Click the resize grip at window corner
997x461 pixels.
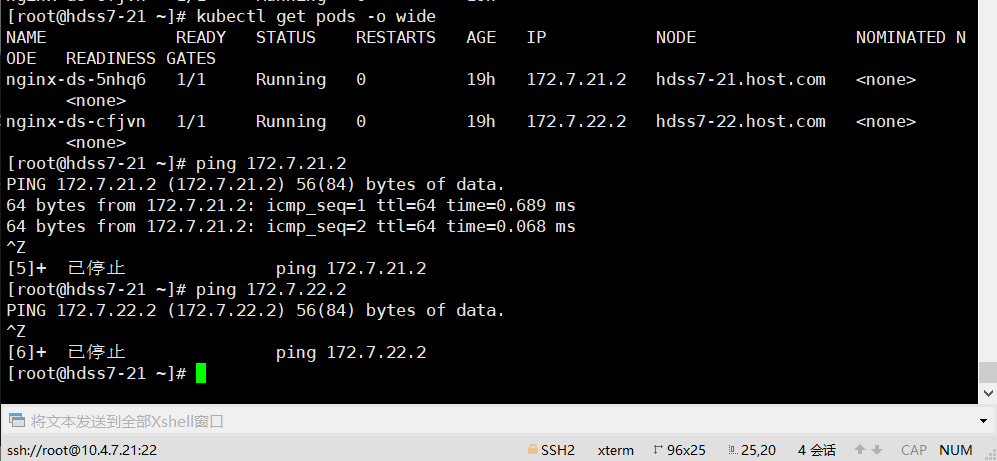pos(989,453)
